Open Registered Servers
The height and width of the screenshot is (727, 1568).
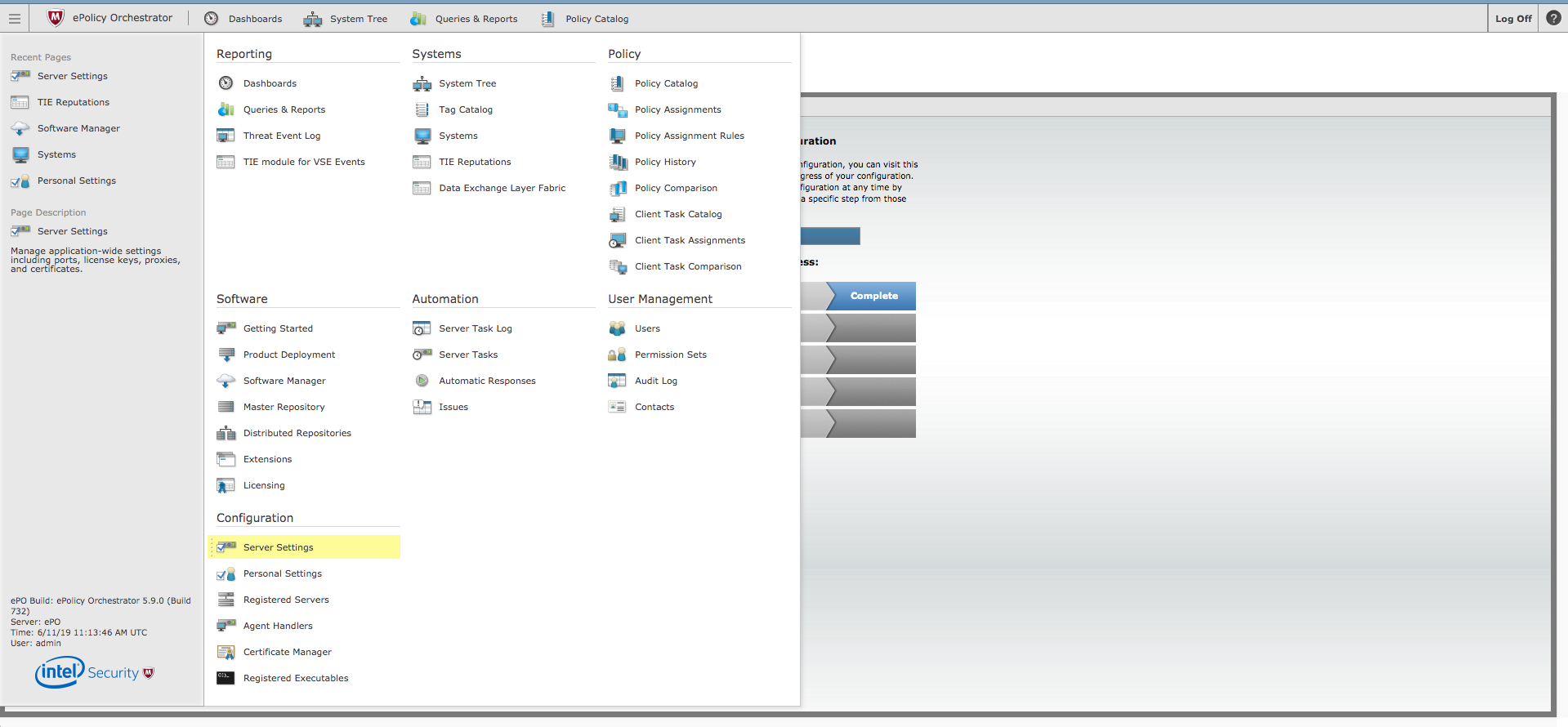pyautogui.click(x=286, y=600)
